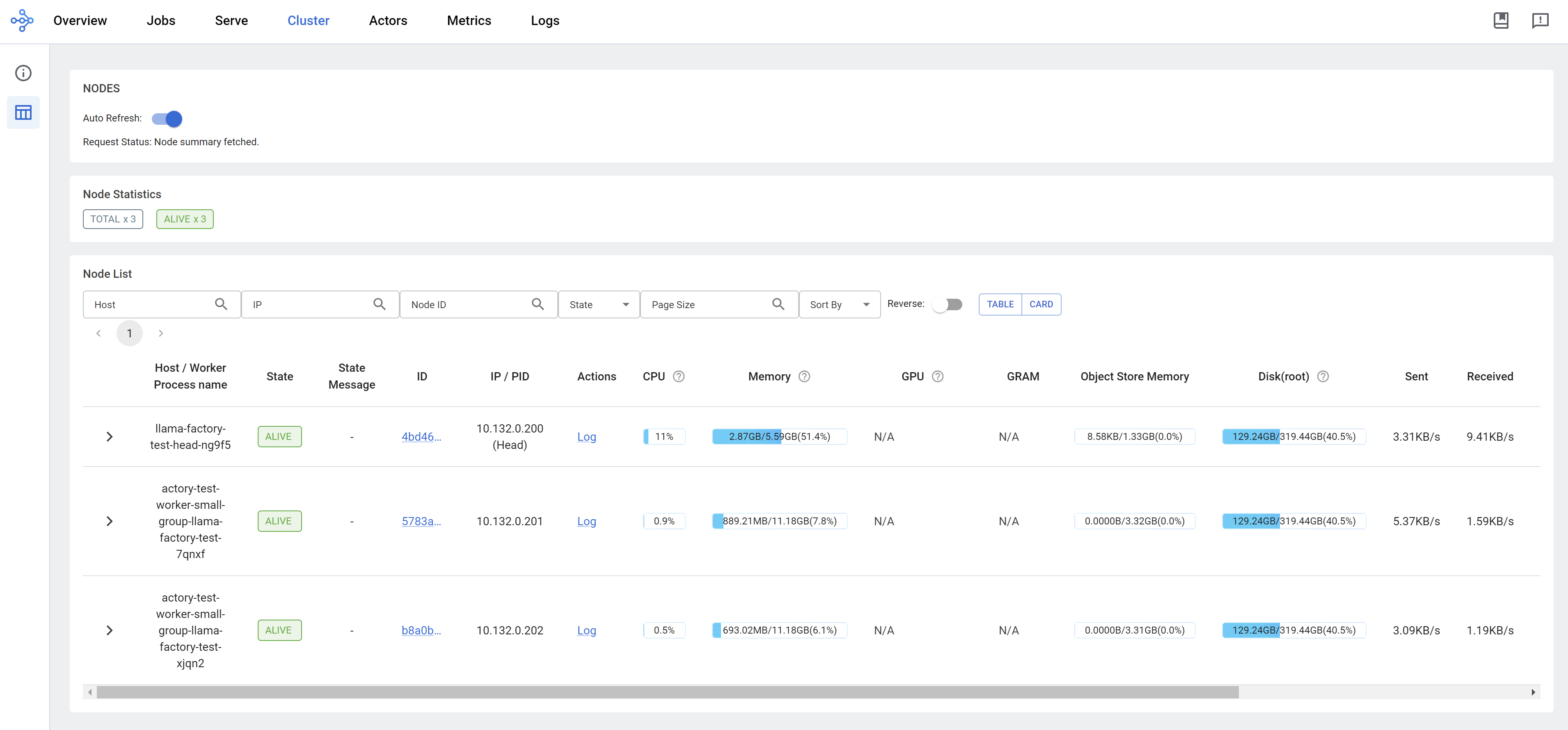This screenshot has width=1568, height=730.
Task: Open the Metrics tab
Action: coord(469,21)
